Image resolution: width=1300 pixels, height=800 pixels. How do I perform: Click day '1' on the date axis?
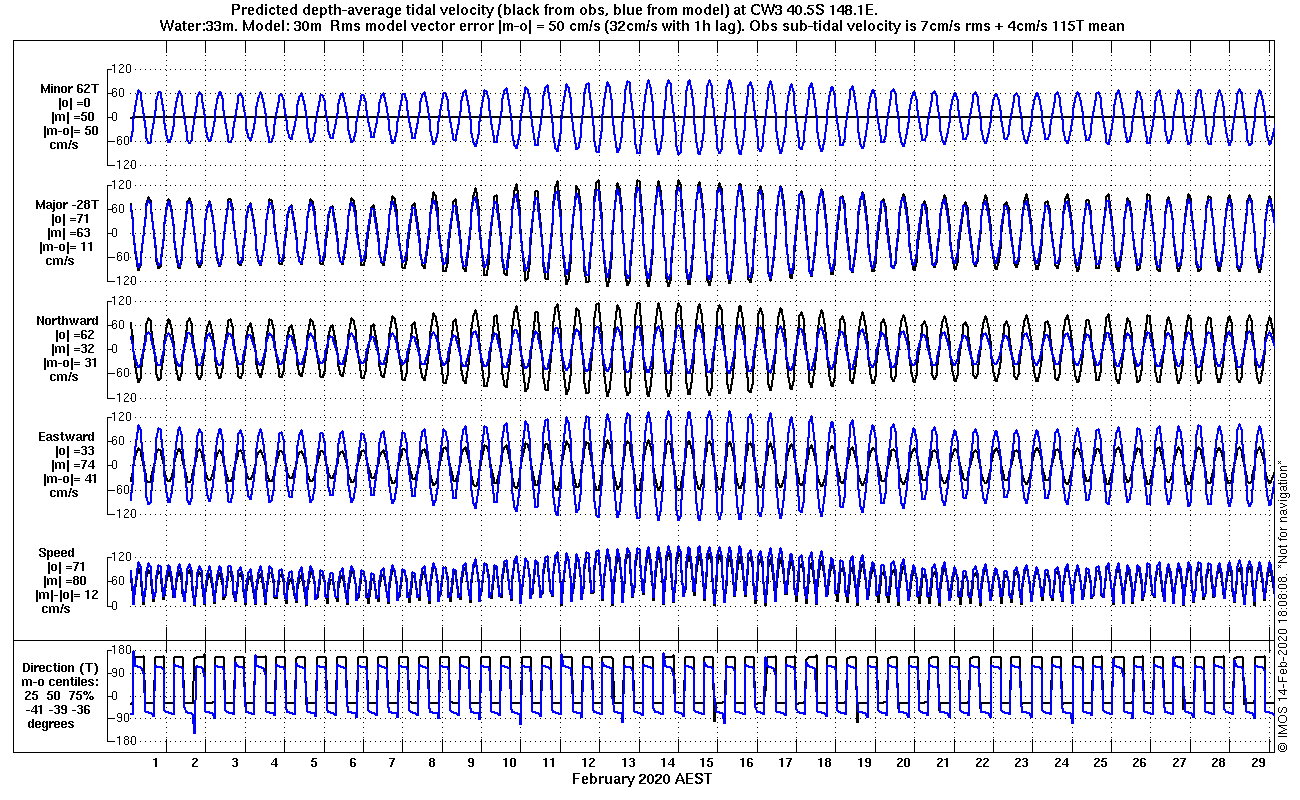[x=156, y=762]
